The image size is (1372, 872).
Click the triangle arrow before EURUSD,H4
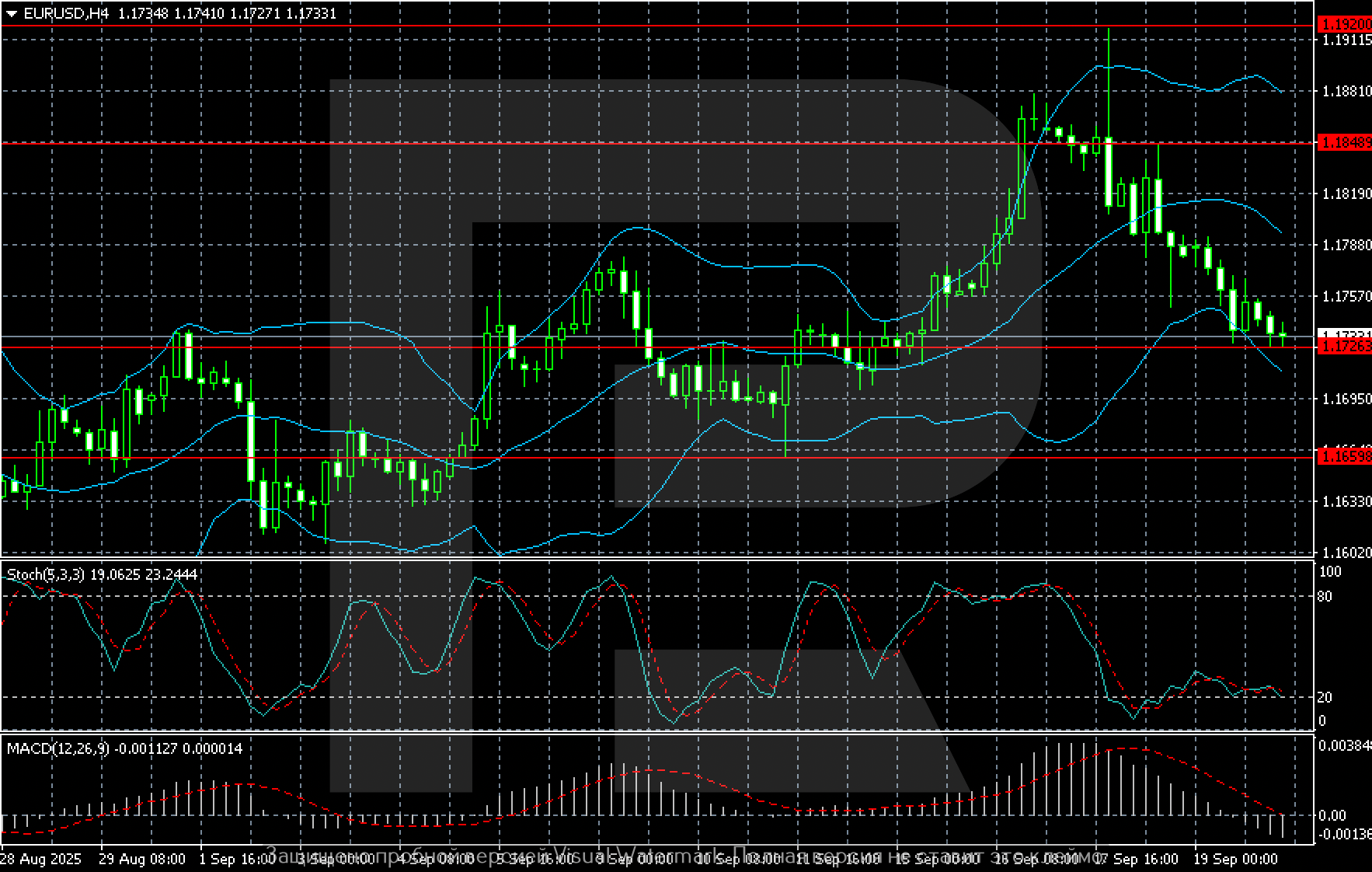click(x=12, y=13)
